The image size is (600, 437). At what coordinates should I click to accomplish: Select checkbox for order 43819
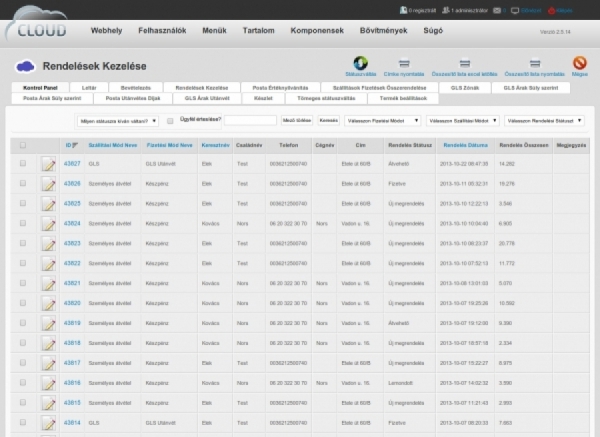[x=23, y=323]
